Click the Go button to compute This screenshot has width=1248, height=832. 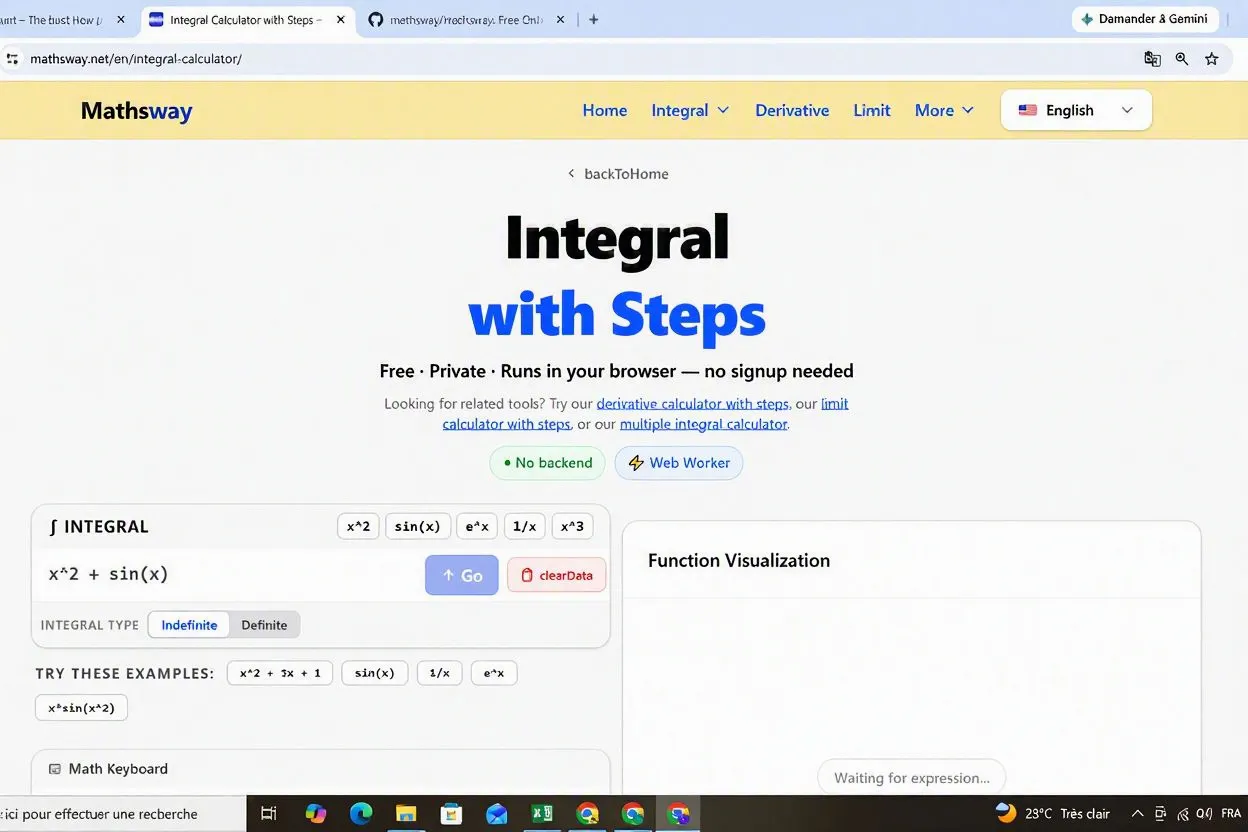tap(461, 575)
